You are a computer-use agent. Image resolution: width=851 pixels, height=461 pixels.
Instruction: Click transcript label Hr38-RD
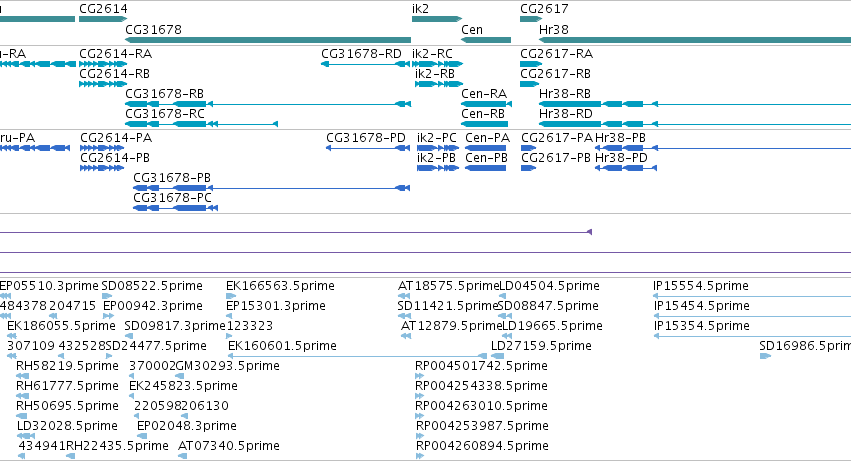566,113
